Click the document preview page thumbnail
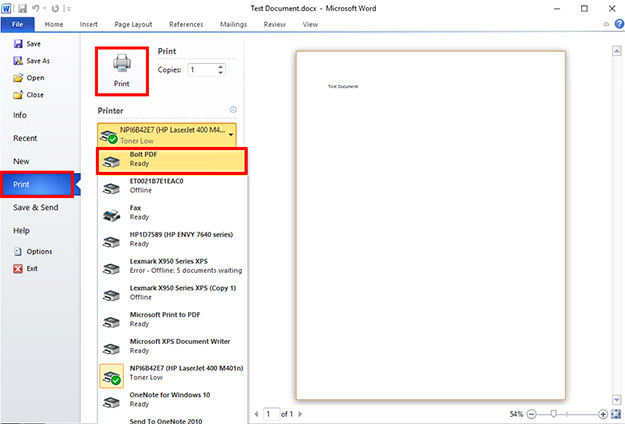Image resolution: width=625 pixels, height=424 pixels. 430,225
